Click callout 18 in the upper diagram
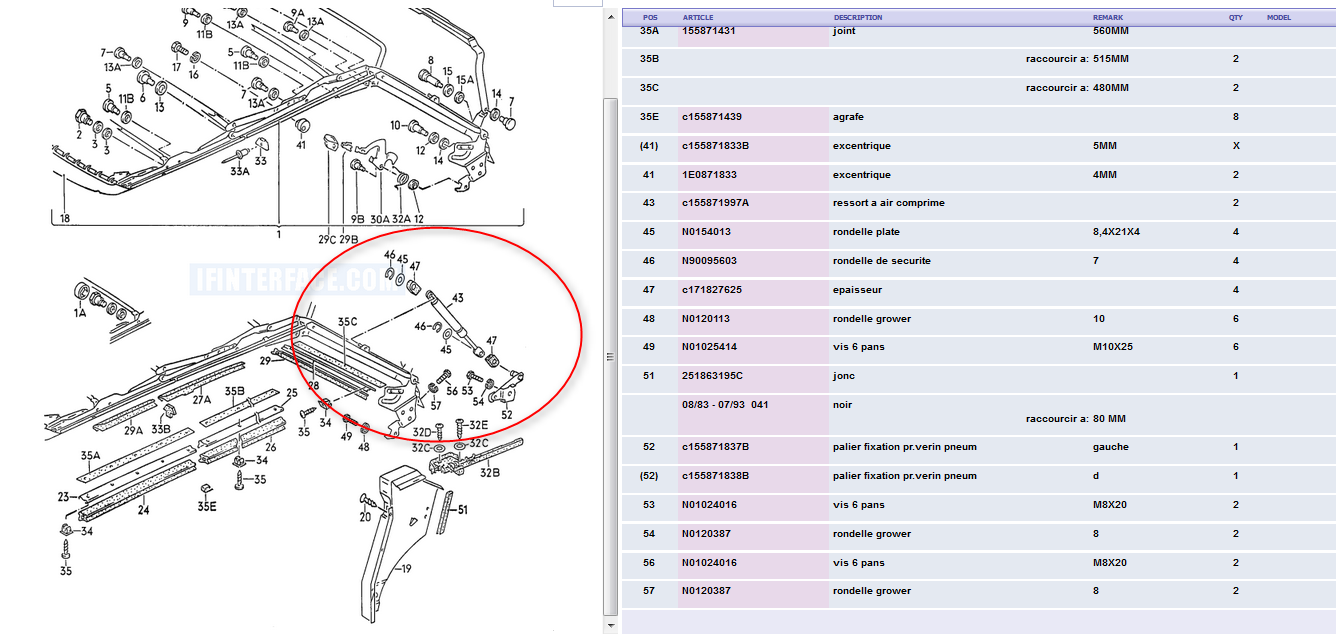 tap(65, 218)
